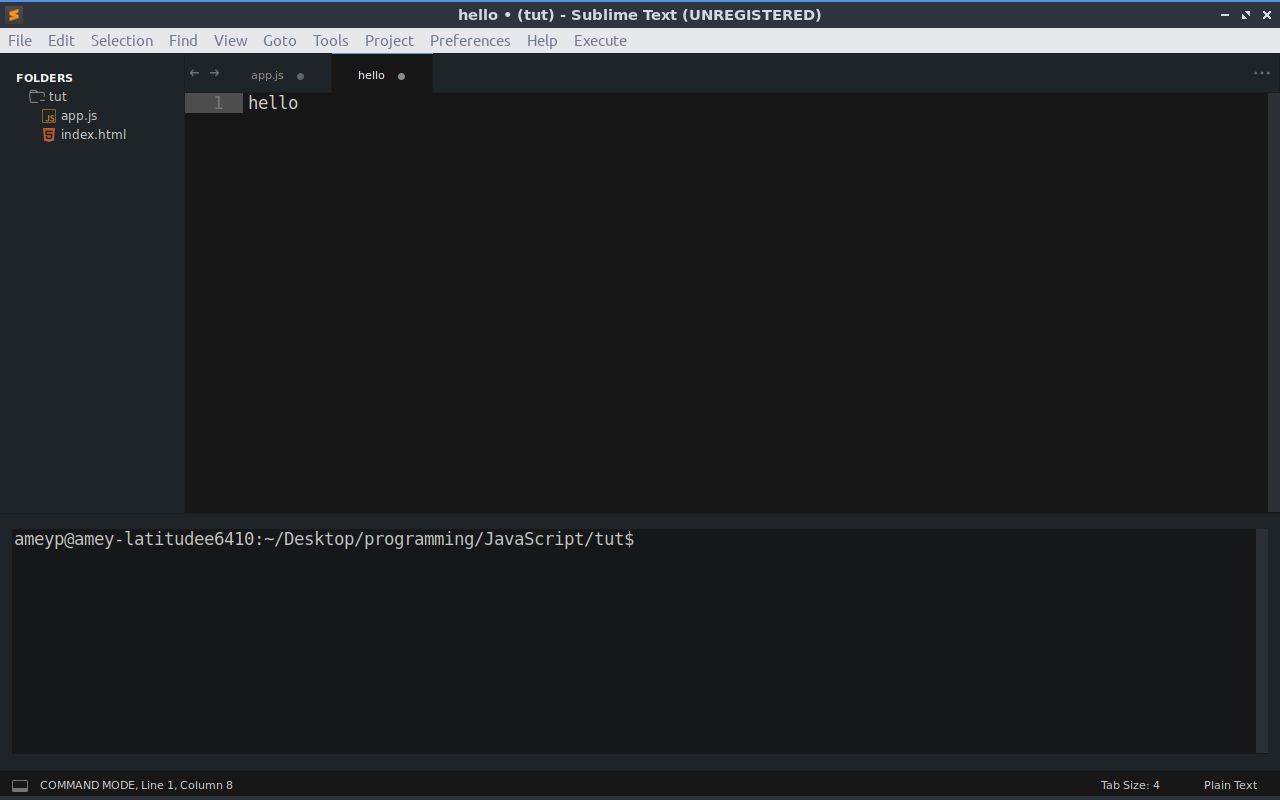
Task: Open index.html from the sidebar
Action: pyautogui.click(x=93, y=135)
